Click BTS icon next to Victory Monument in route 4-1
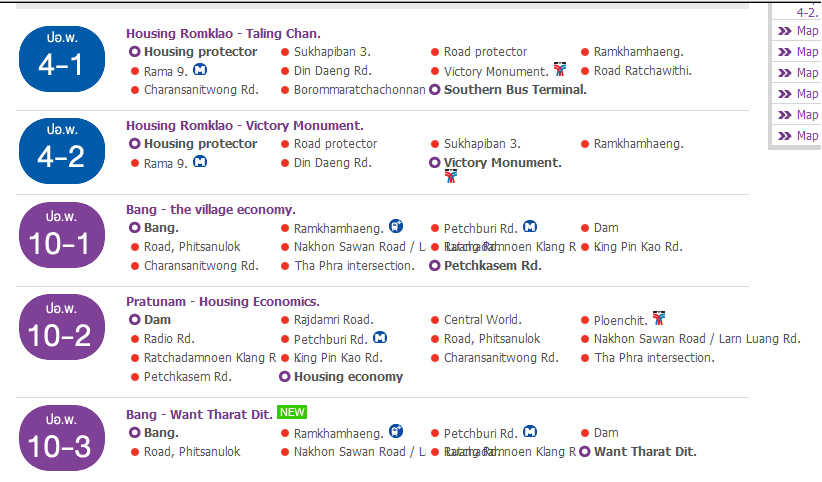This screenshot has width=822, height=482. click(x=560, y=69)
